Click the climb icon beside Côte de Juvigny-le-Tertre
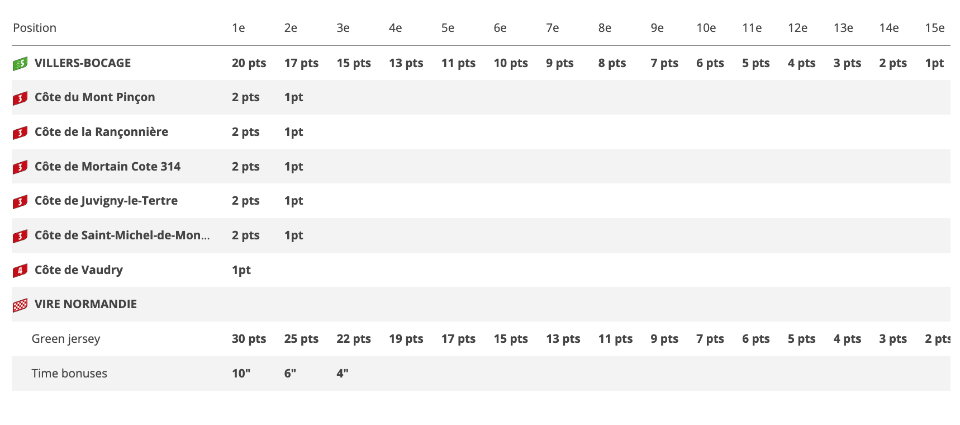The image size is (960, 425). pos(20,201)
